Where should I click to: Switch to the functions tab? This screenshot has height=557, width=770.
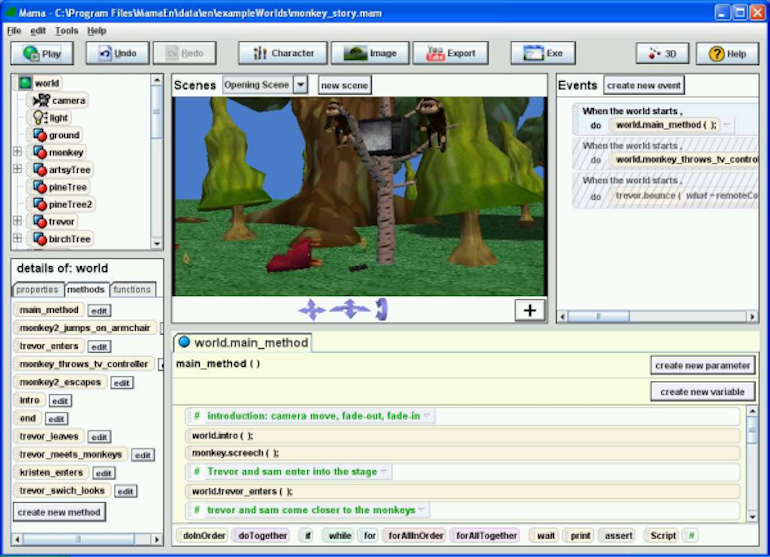pos(132,289)
